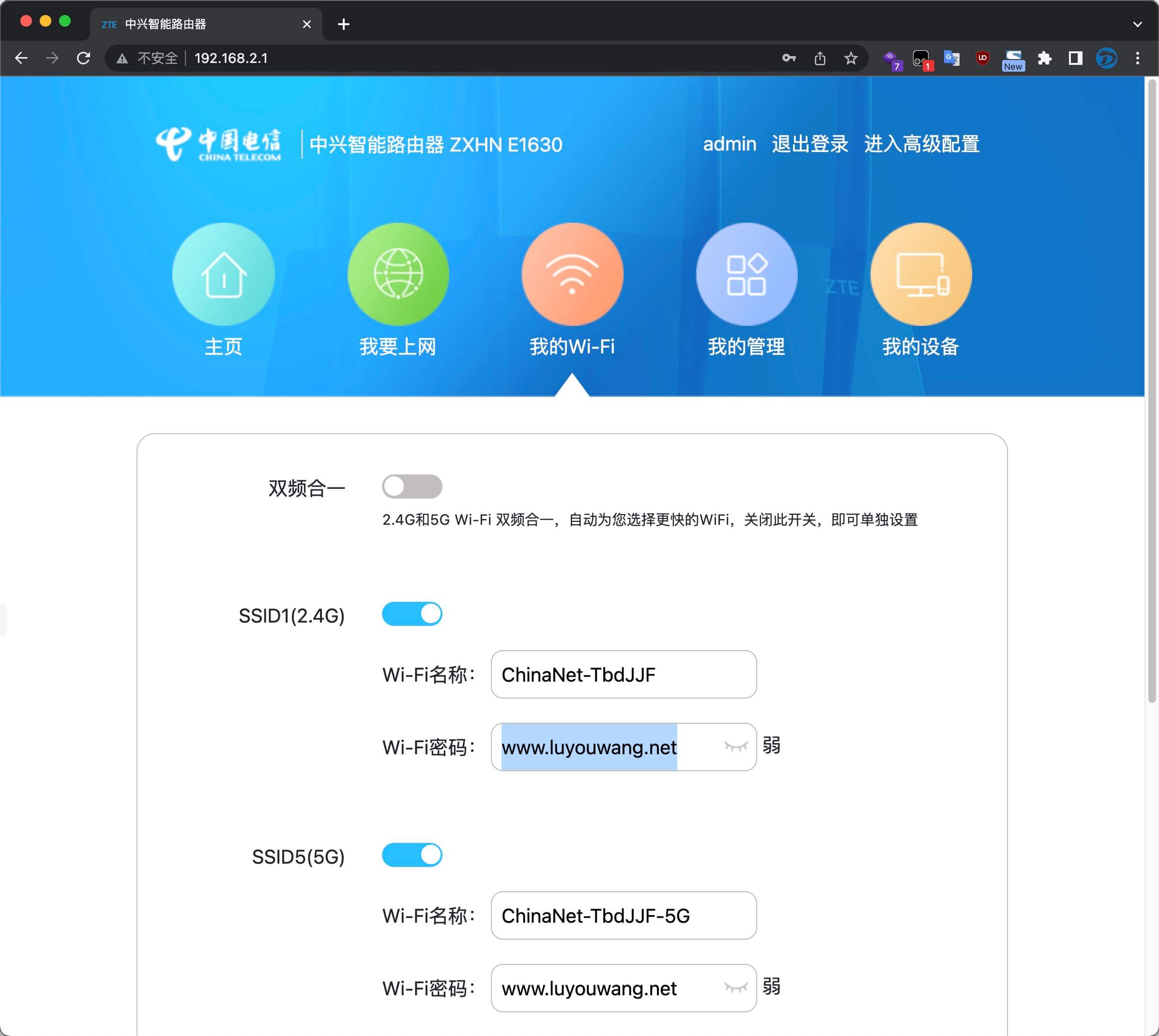Open the blue profile avatar icon
The height and width of the screenshot is (1036, 1159).
click(x=1107, y=58)
